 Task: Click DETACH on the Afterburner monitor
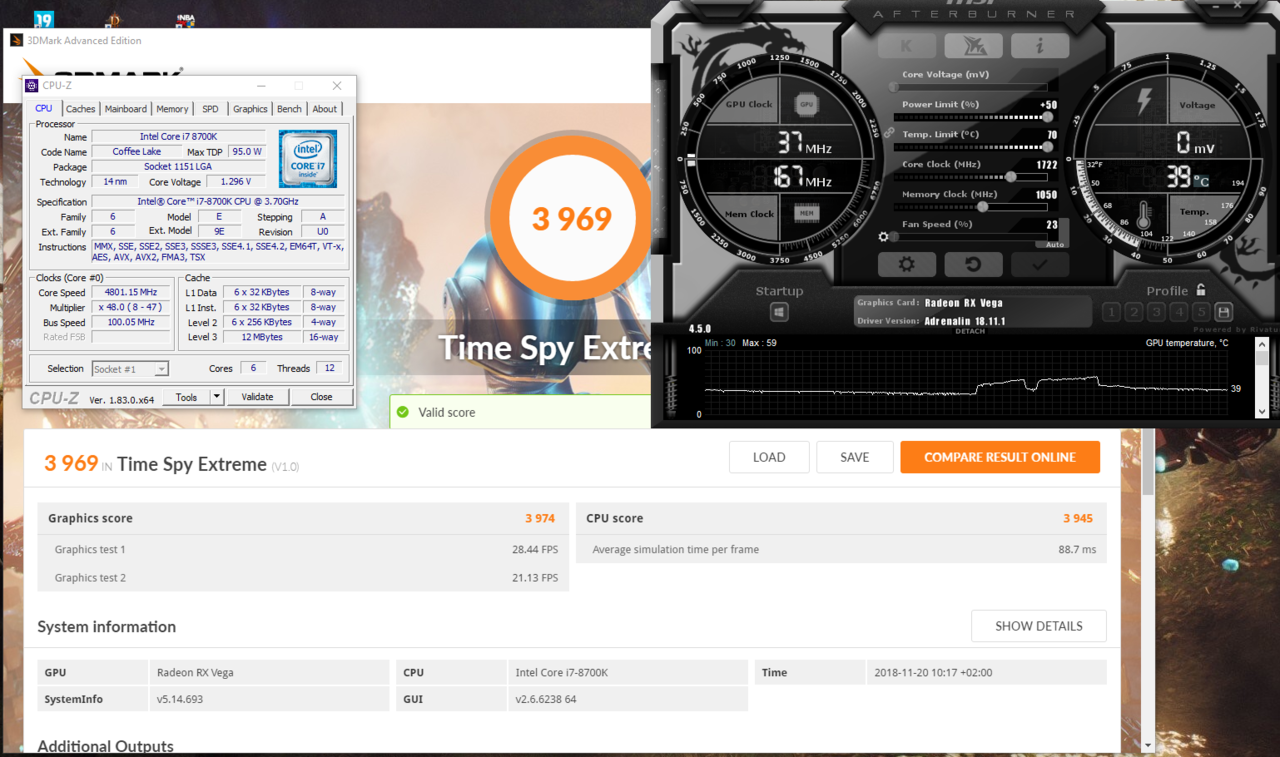pos(970,331)
